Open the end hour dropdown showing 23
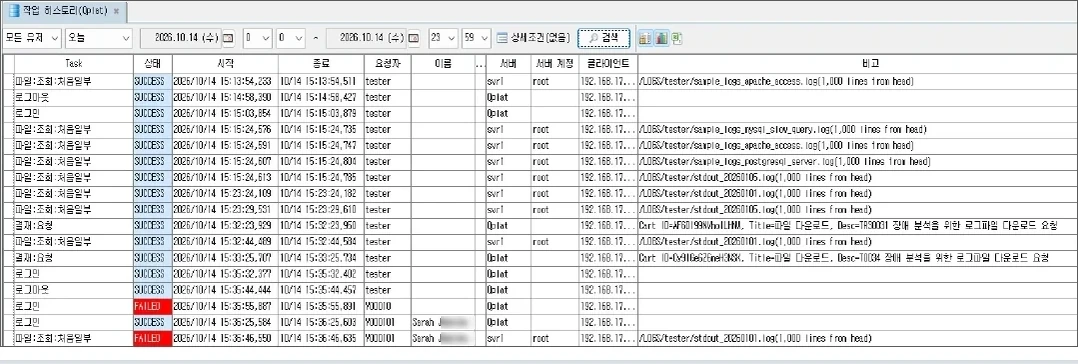 click(x=443, y=38)
